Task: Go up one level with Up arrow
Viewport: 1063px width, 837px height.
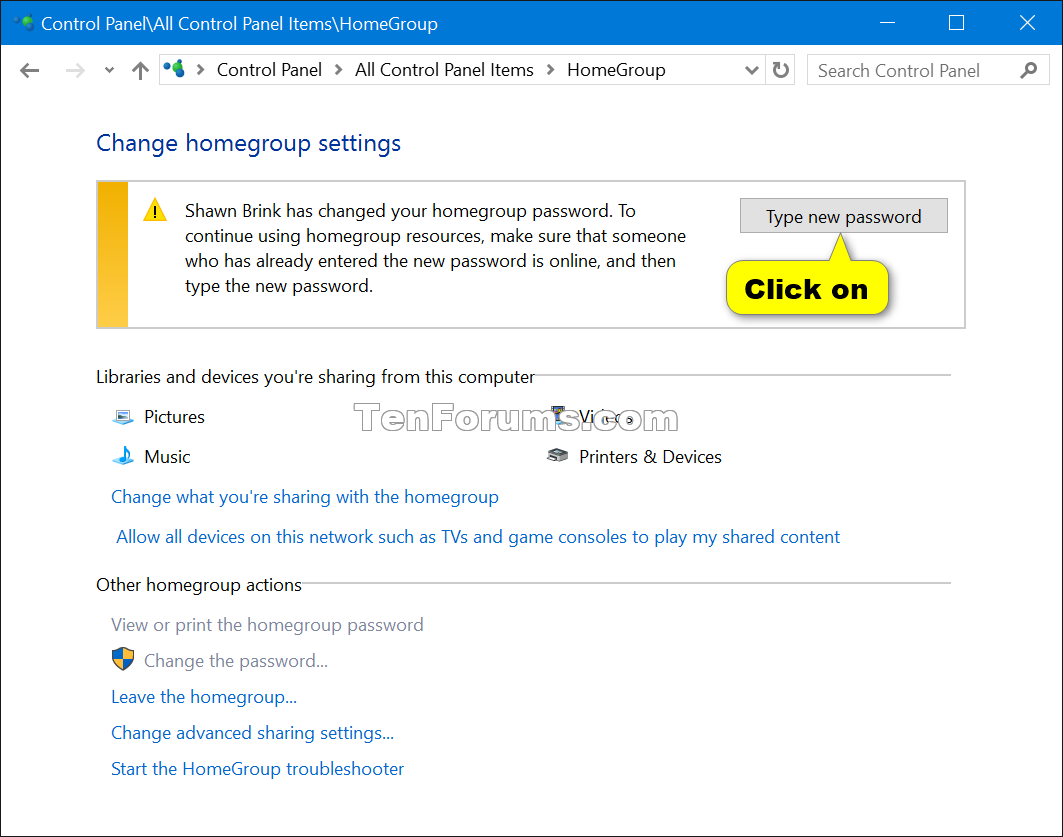Action: 140,70
